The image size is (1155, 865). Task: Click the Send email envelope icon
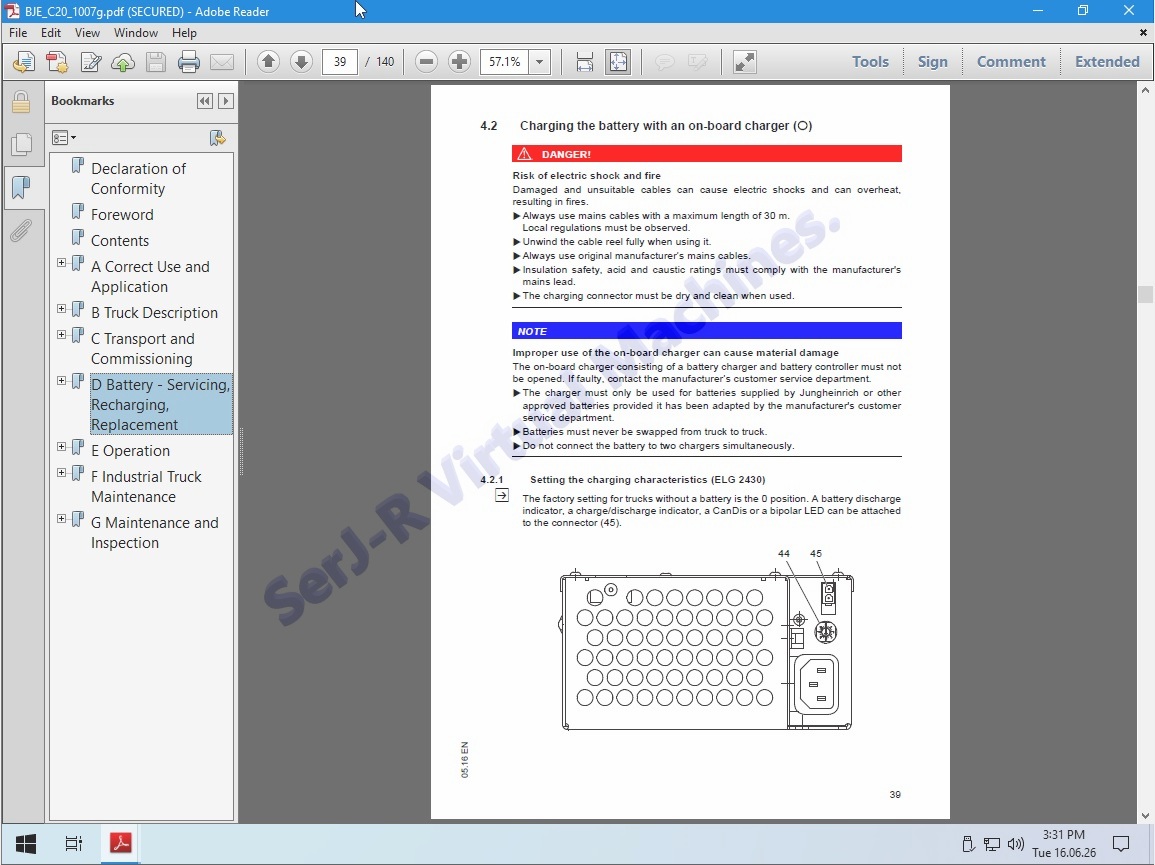222,62
